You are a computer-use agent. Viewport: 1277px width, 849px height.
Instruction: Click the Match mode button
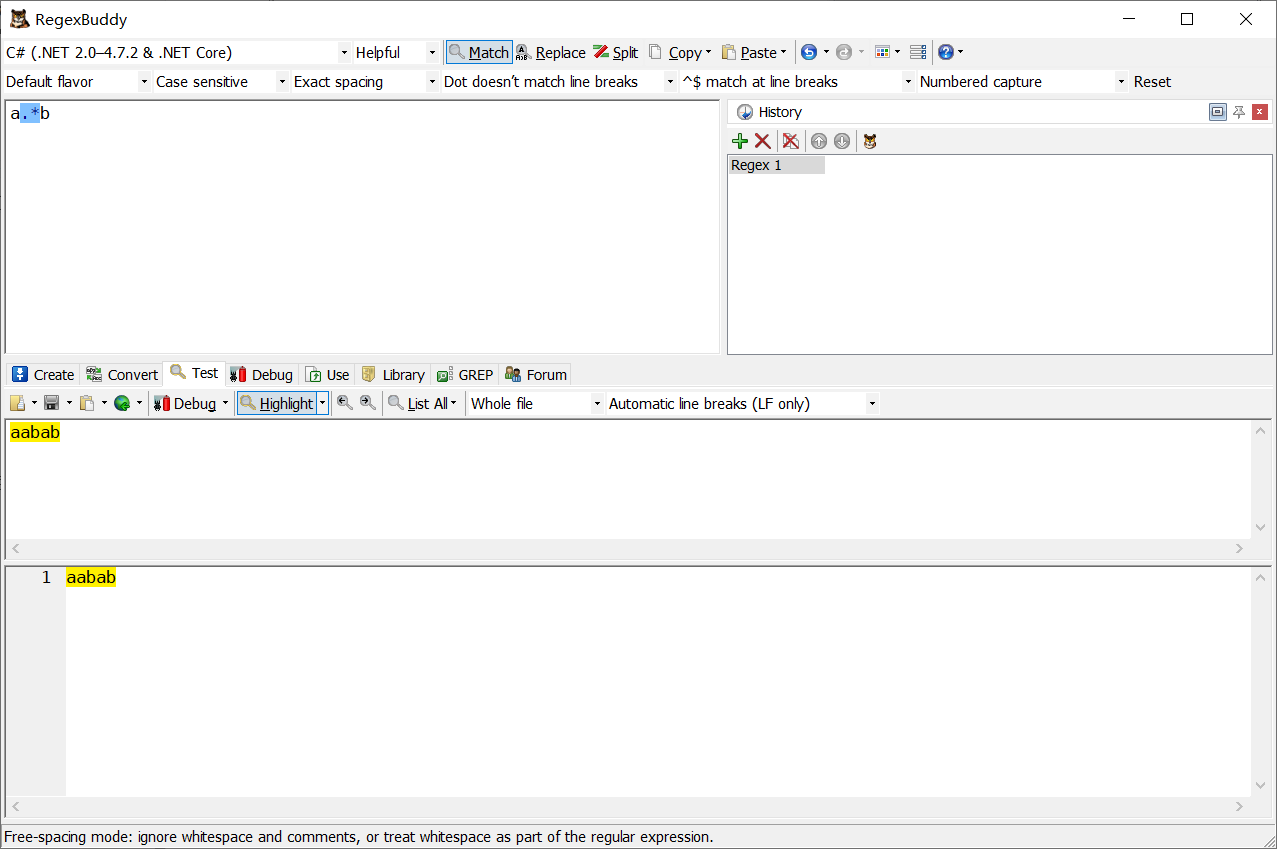click(x=479, y=52)
